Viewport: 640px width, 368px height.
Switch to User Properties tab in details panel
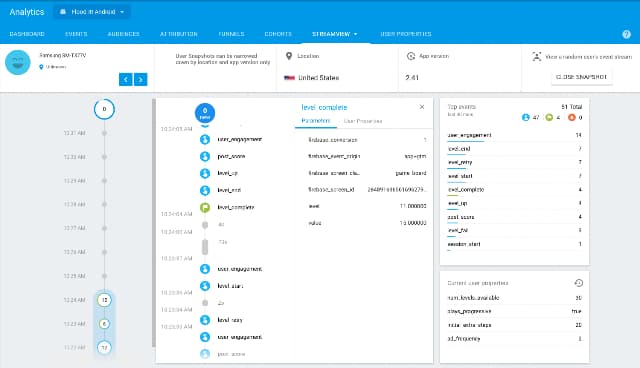[363, 121]
